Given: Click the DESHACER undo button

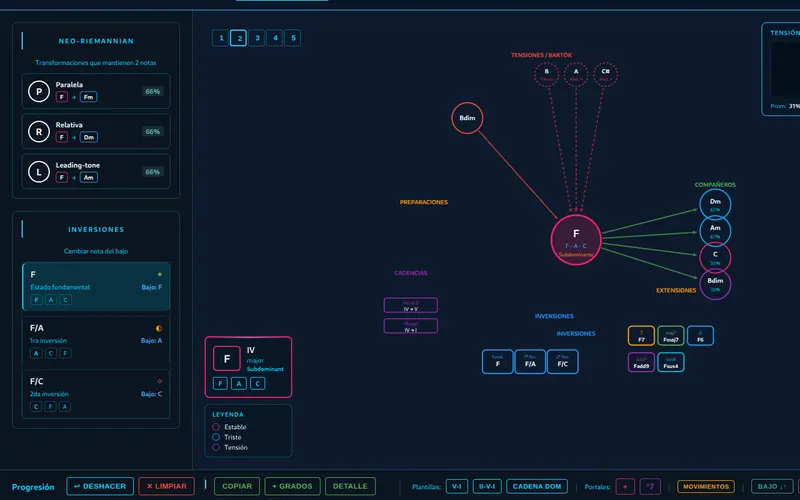Looking at the screenshot, I should coord(100,486).
